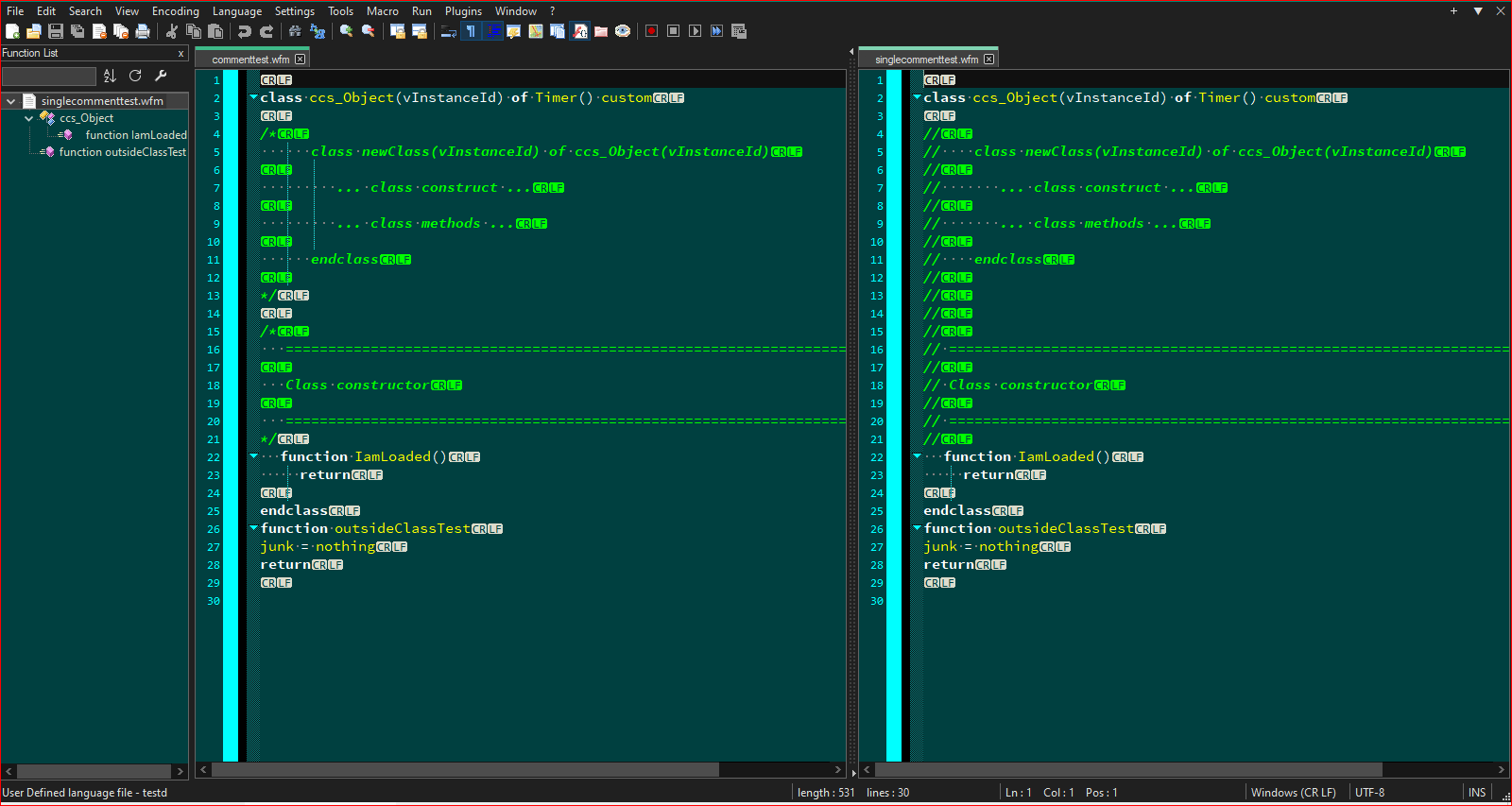Fold function outsideClassTest at line 26, right editor

click(x=917, y=528)
